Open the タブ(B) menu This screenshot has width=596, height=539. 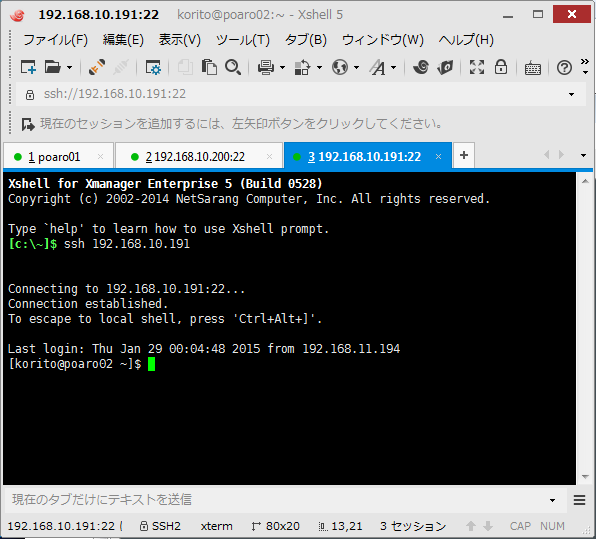pos(306,40)
